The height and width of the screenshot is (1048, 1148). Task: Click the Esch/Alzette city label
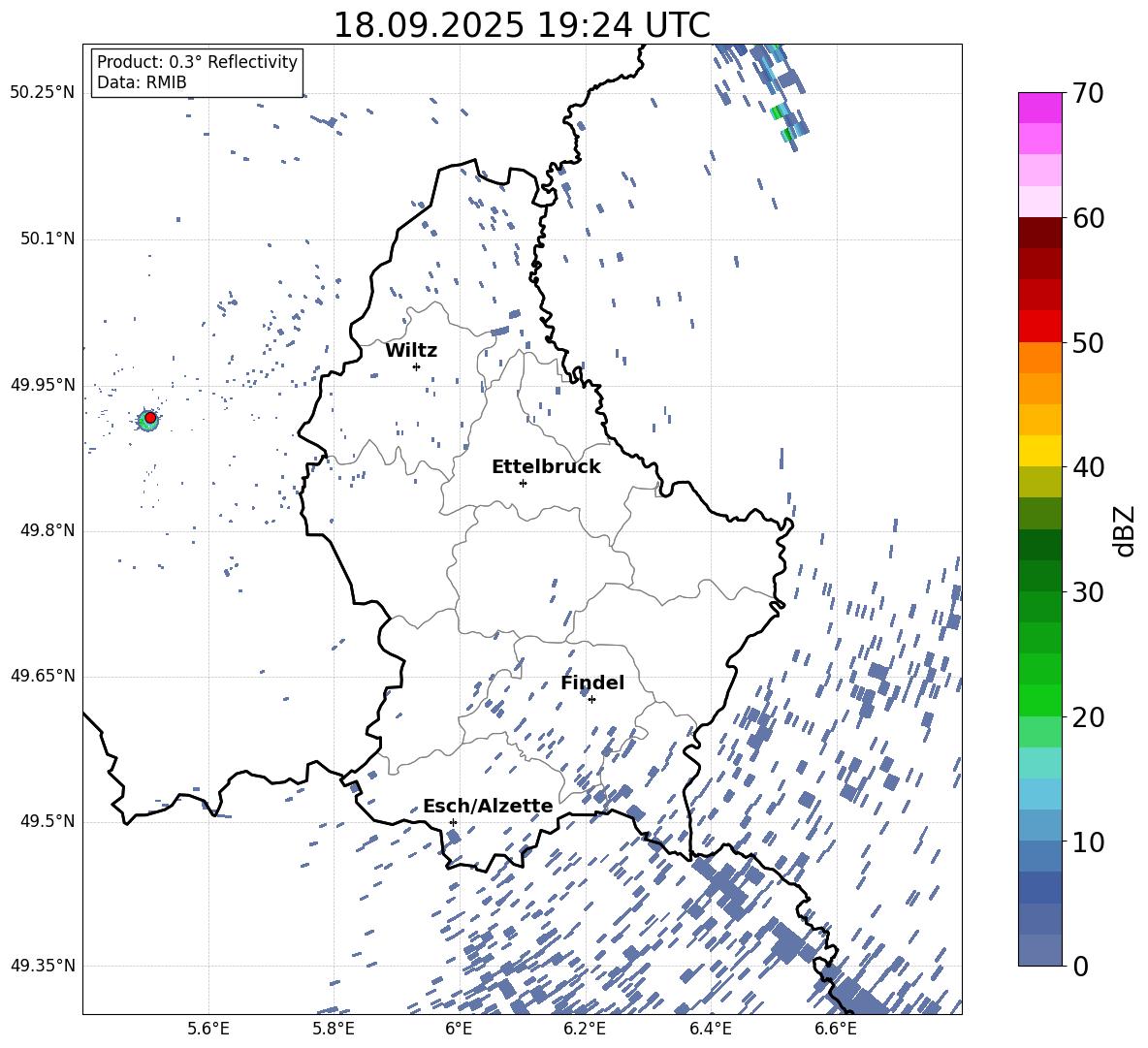(x=488, y=807)
